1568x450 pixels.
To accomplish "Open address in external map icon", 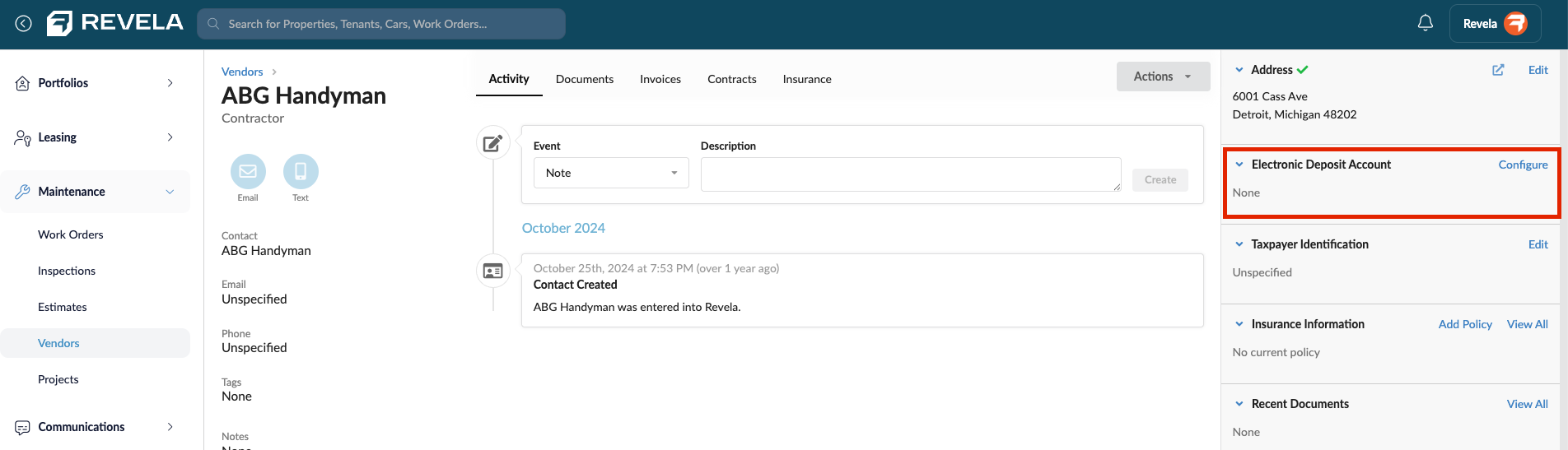I will click(x=1499, y=70).
